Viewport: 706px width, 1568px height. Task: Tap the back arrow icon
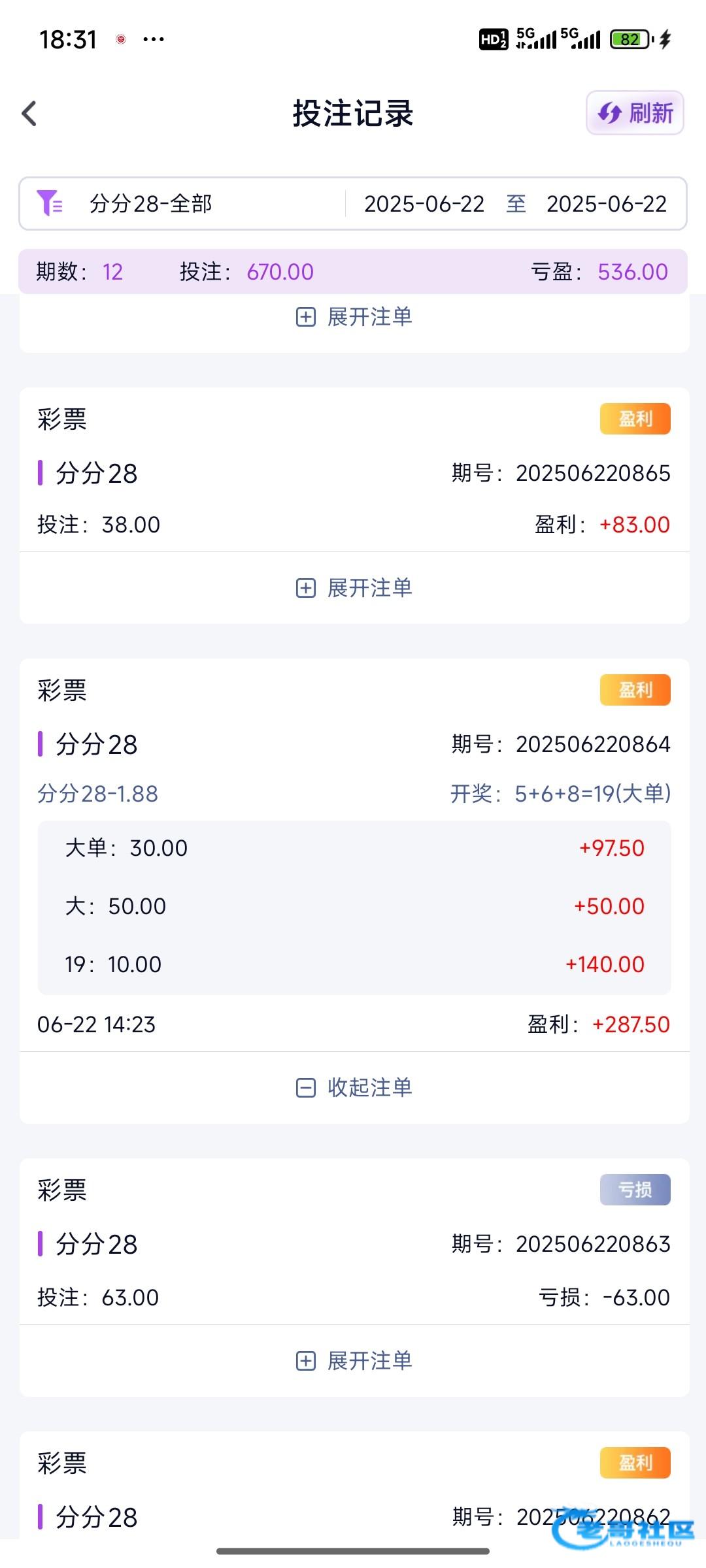pos(29,114)
